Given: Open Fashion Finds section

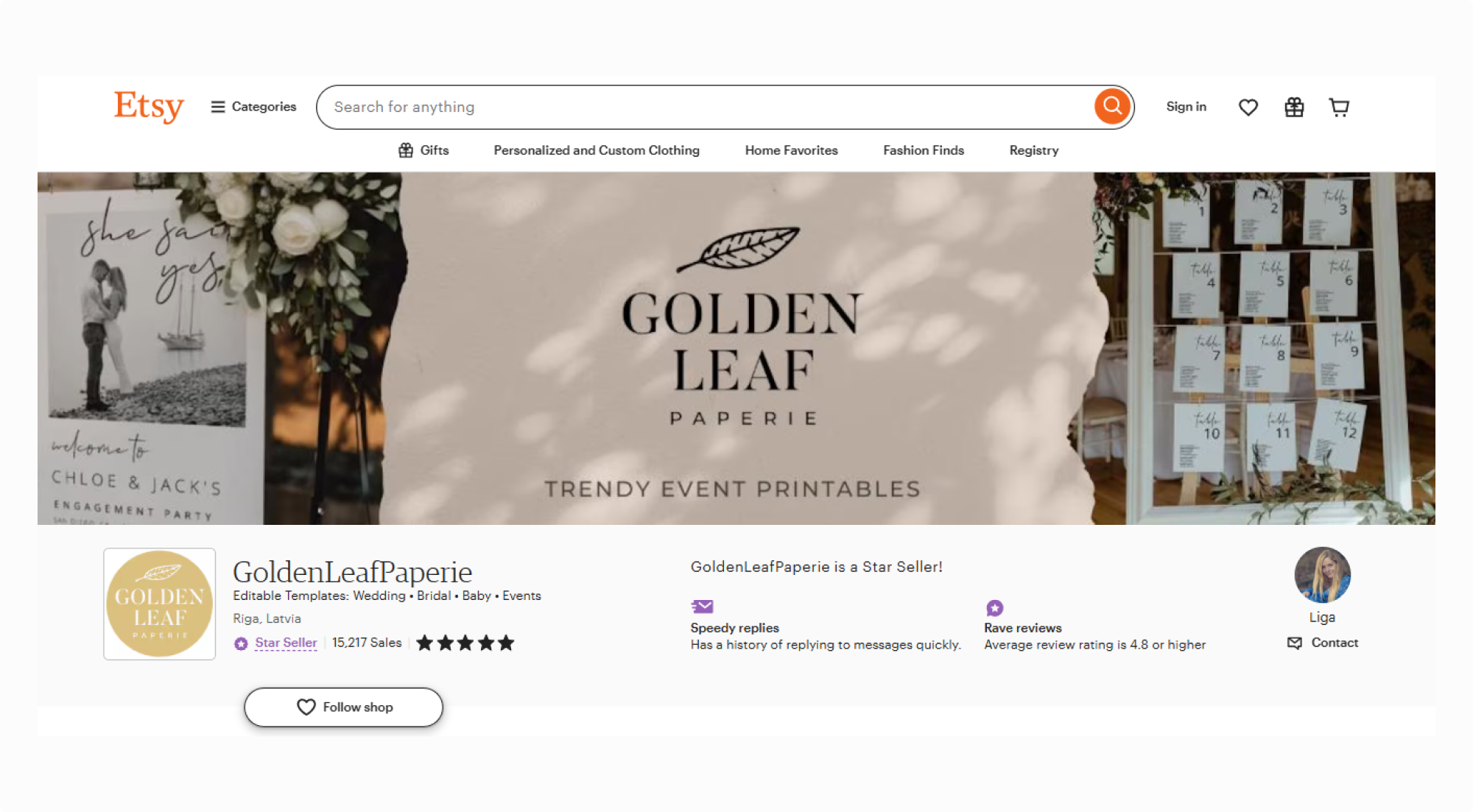Looking at the screenshot, I should click(924, 150).
